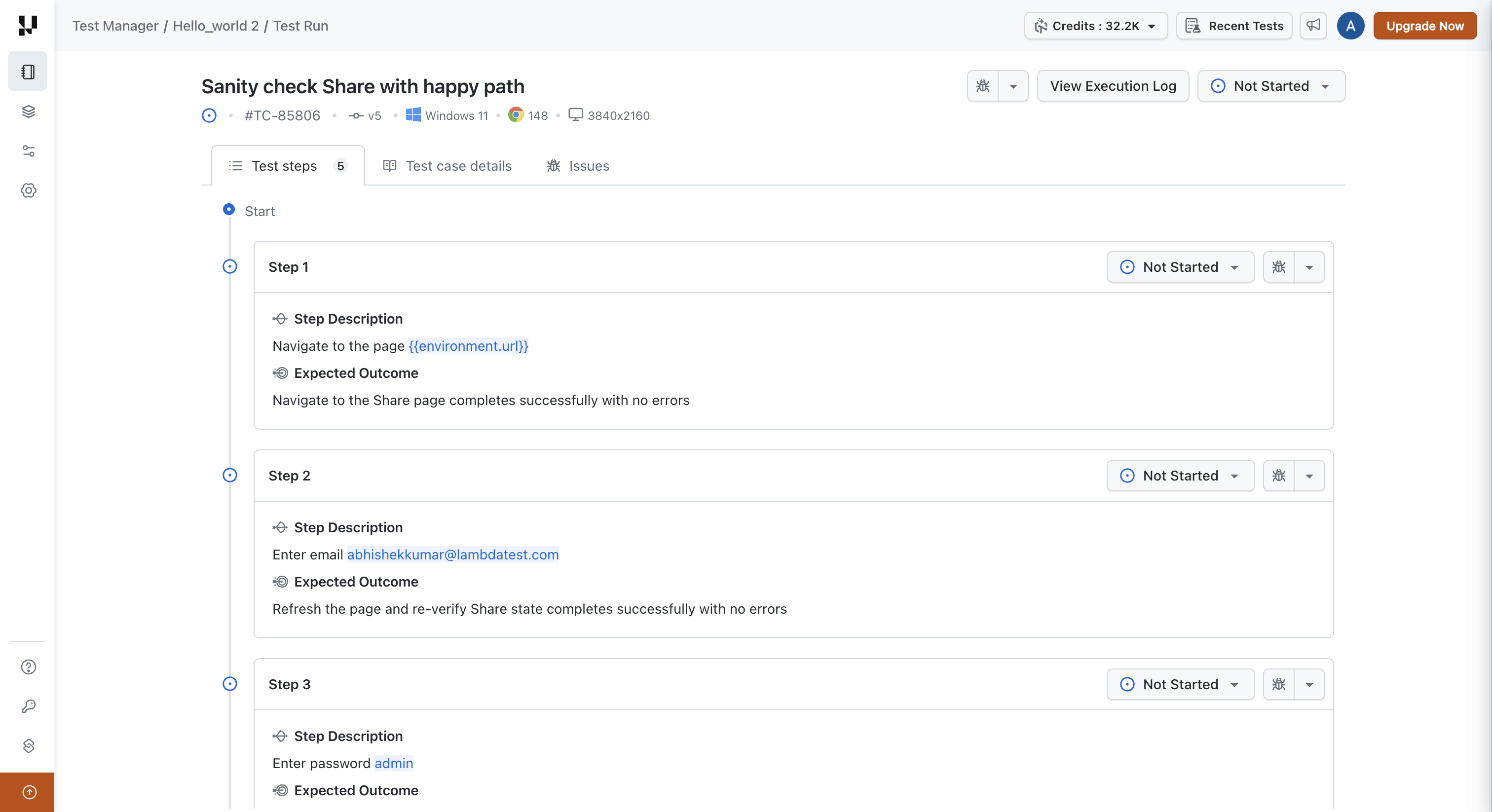Expand the Credits dropdown

tap(1095, 26)
